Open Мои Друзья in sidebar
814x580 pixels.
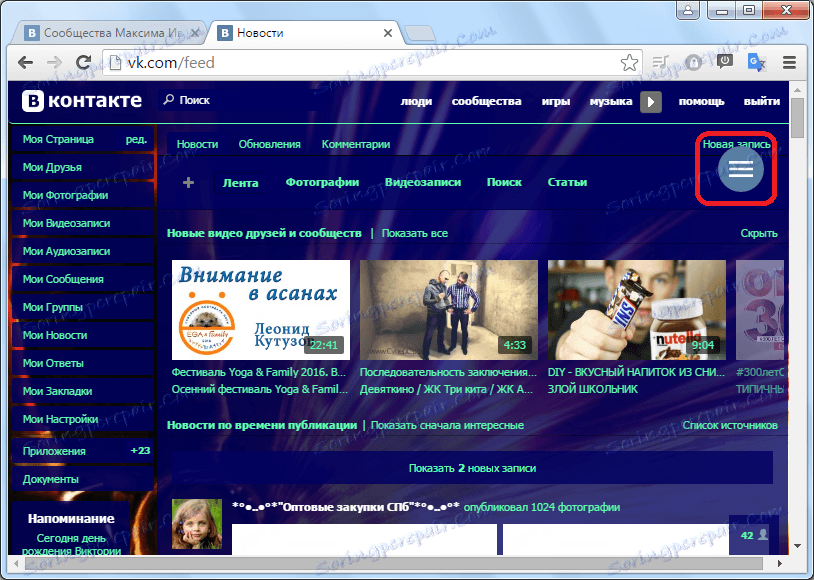coord(83,167)
